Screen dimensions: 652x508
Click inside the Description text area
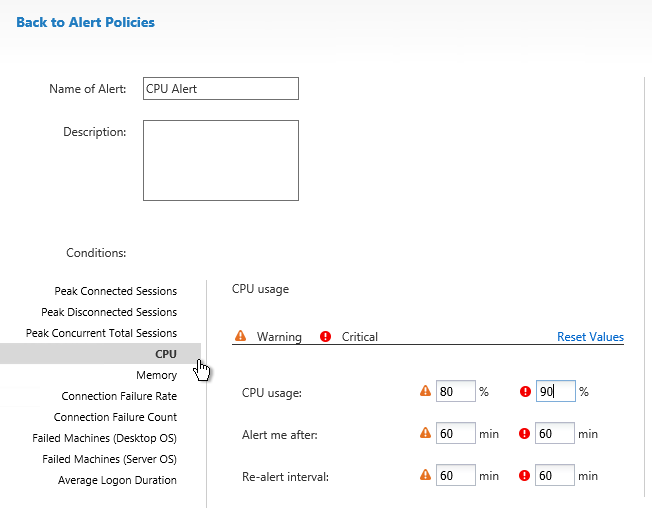221,160
